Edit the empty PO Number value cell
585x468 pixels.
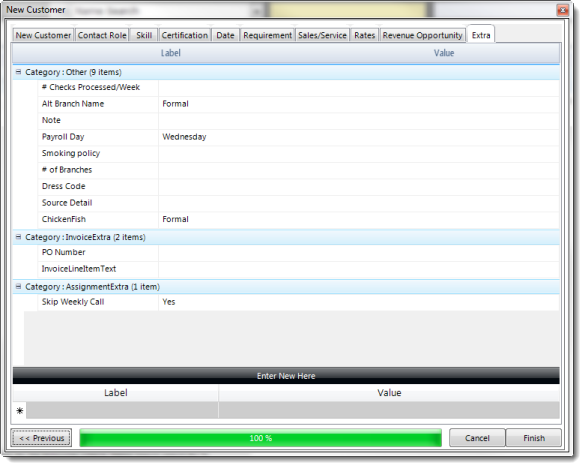(x=359, y=252)
